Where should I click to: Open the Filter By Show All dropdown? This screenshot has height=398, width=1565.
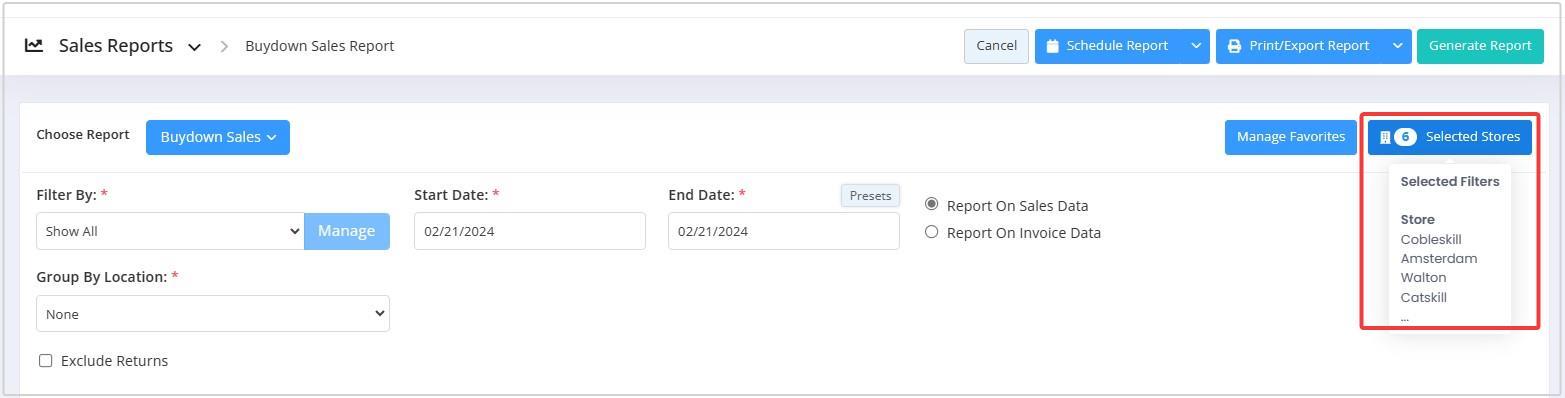(x=170, y=231)
